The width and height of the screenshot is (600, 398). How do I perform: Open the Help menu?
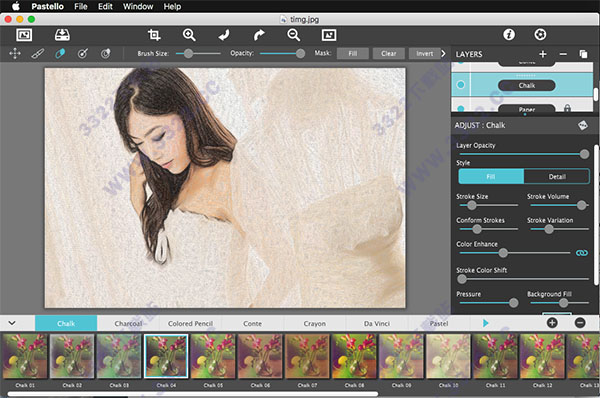(x=172, y=7)
